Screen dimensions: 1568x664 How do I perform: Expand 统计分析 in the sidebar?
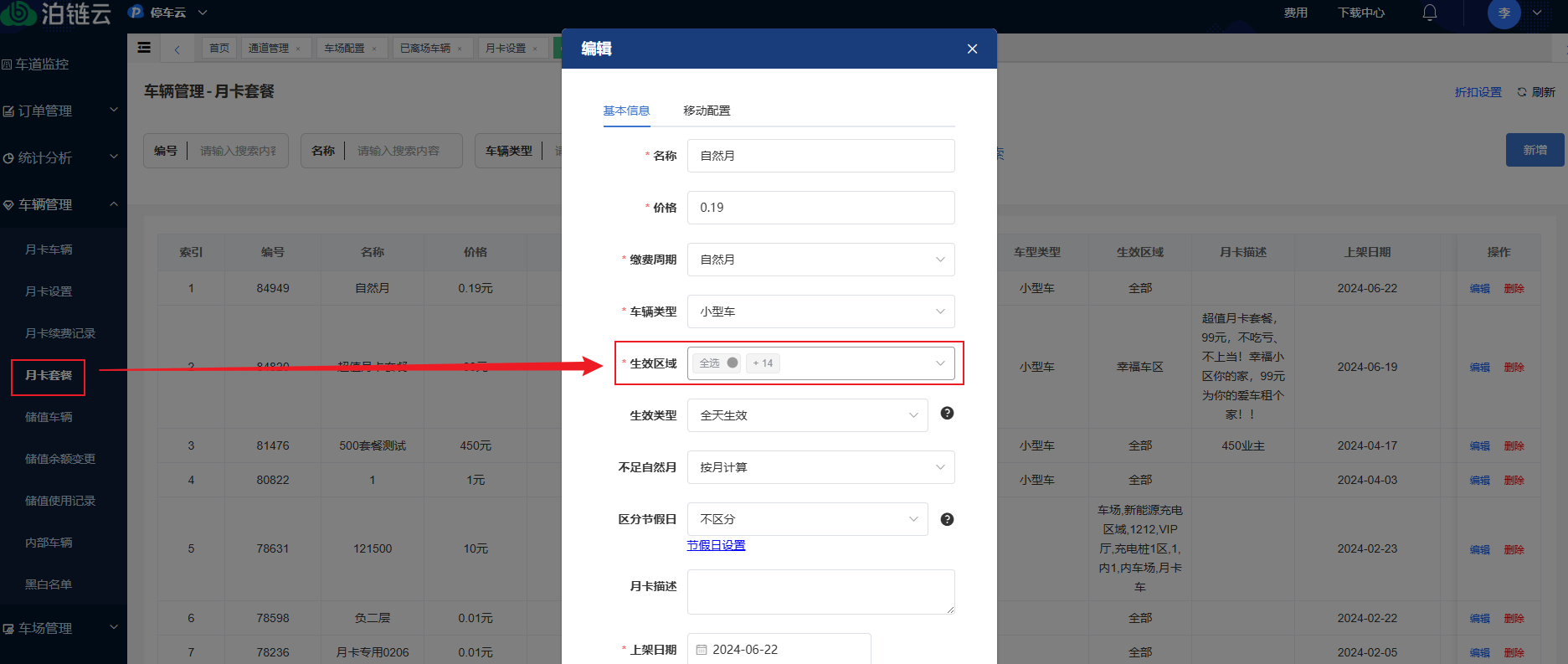pos(64,157)
